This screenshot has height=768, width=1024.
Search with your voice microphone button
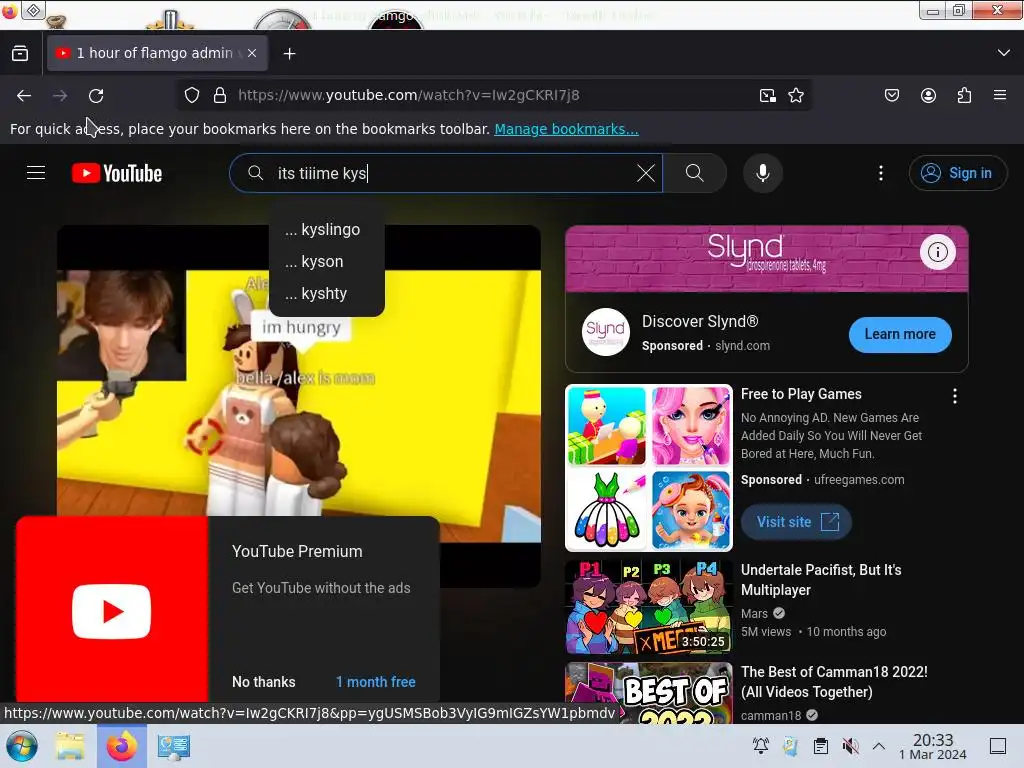coord(763,173)
